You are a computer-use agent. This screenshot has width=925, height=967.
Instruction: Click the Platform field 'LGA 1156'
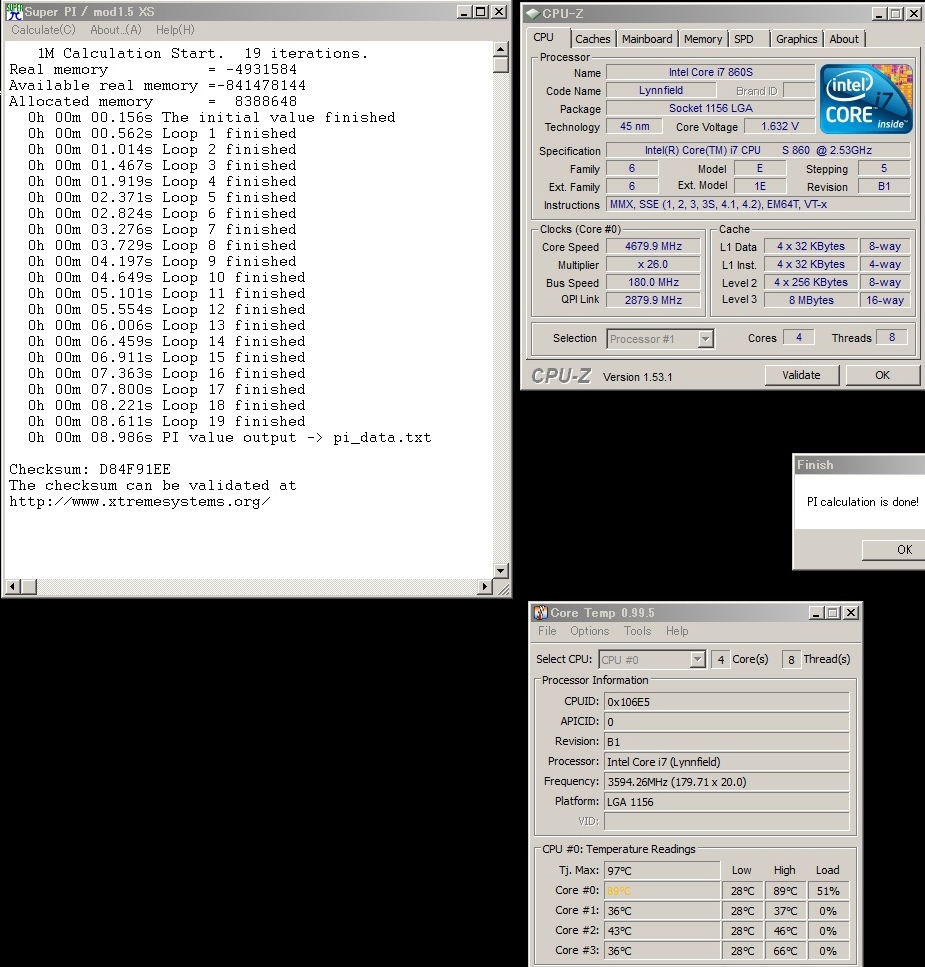pos(726,802)
